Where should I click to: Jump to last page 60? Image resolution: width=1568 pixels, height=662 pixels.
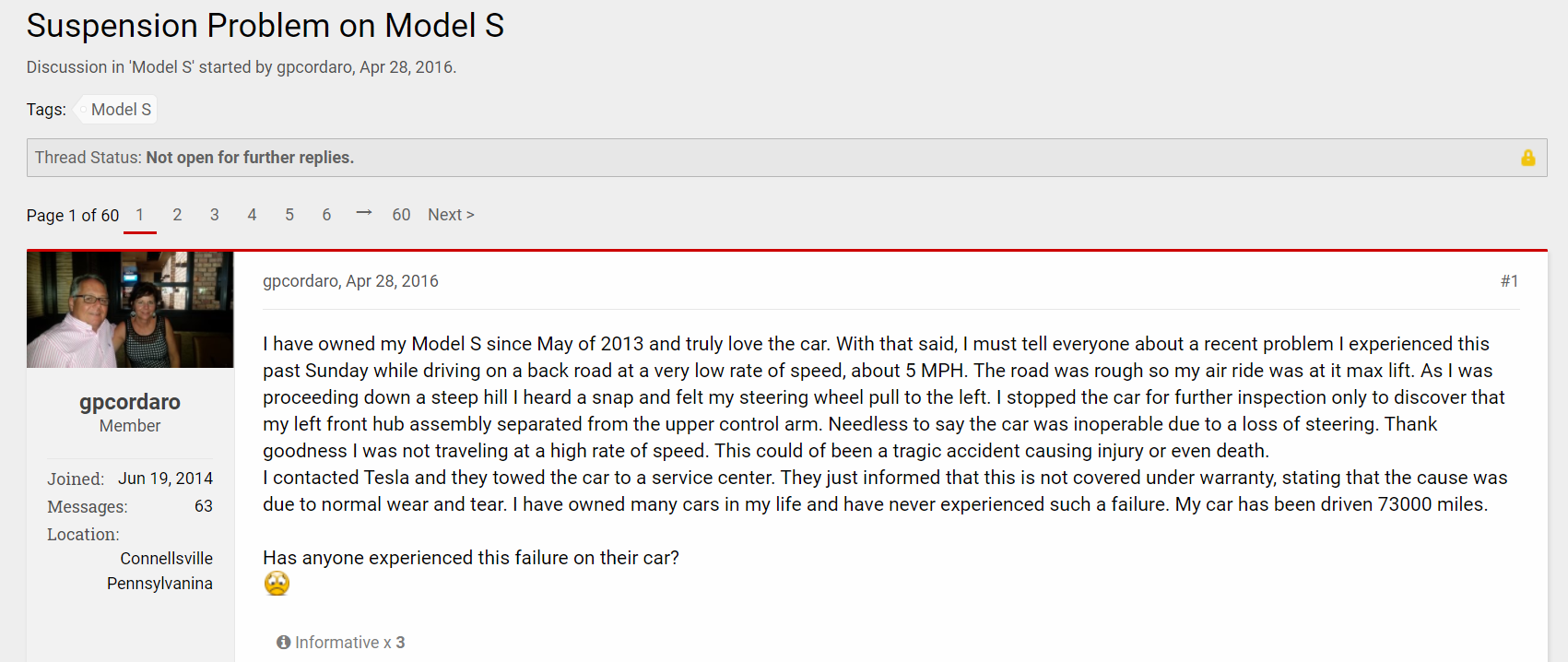click(401, 215)
